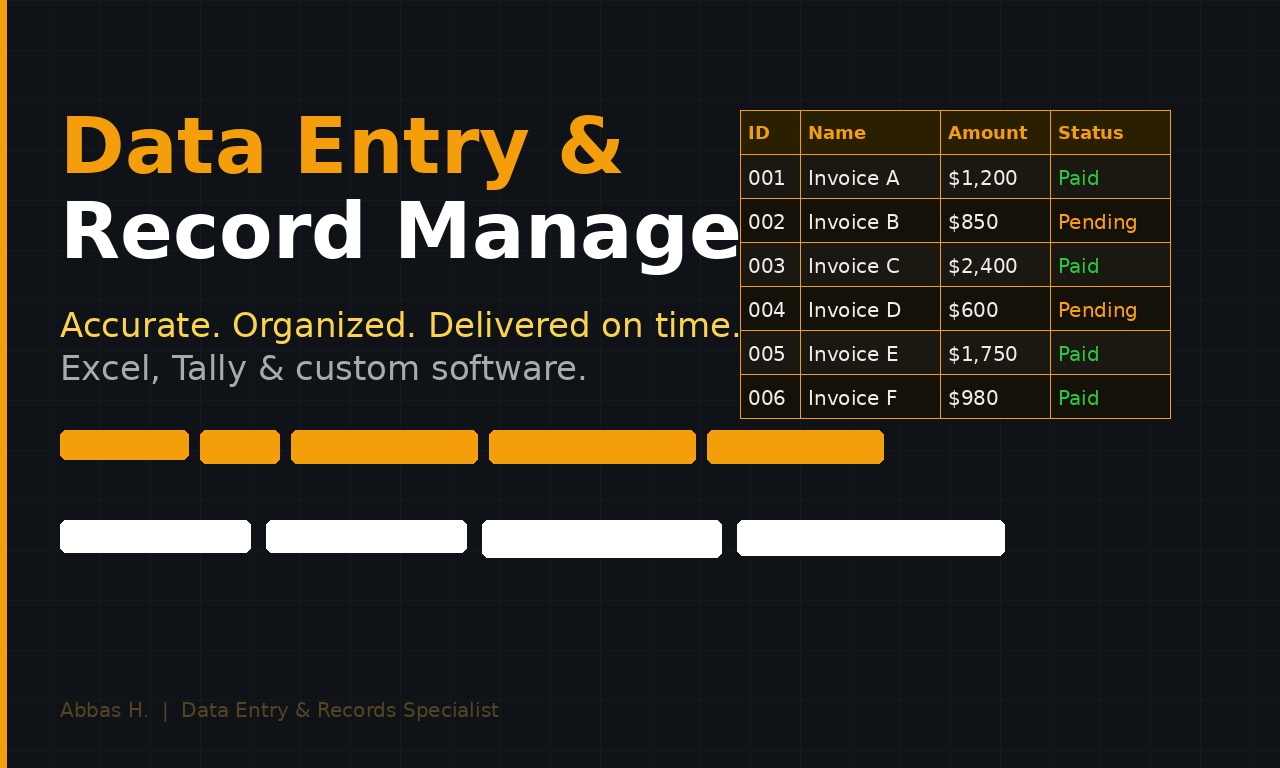Select row ID 005
1280x768 pixels.
click(767, 354)
